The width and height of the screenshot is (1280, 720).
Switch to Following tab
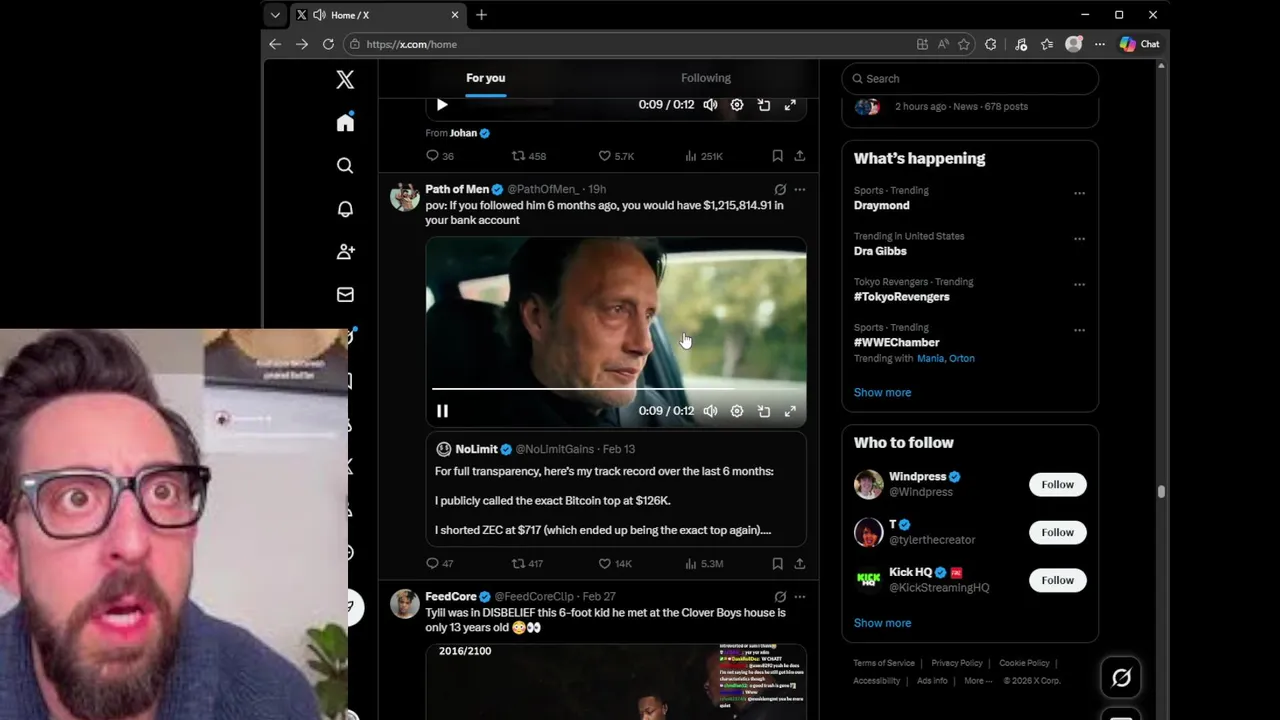tap(706, 78)
